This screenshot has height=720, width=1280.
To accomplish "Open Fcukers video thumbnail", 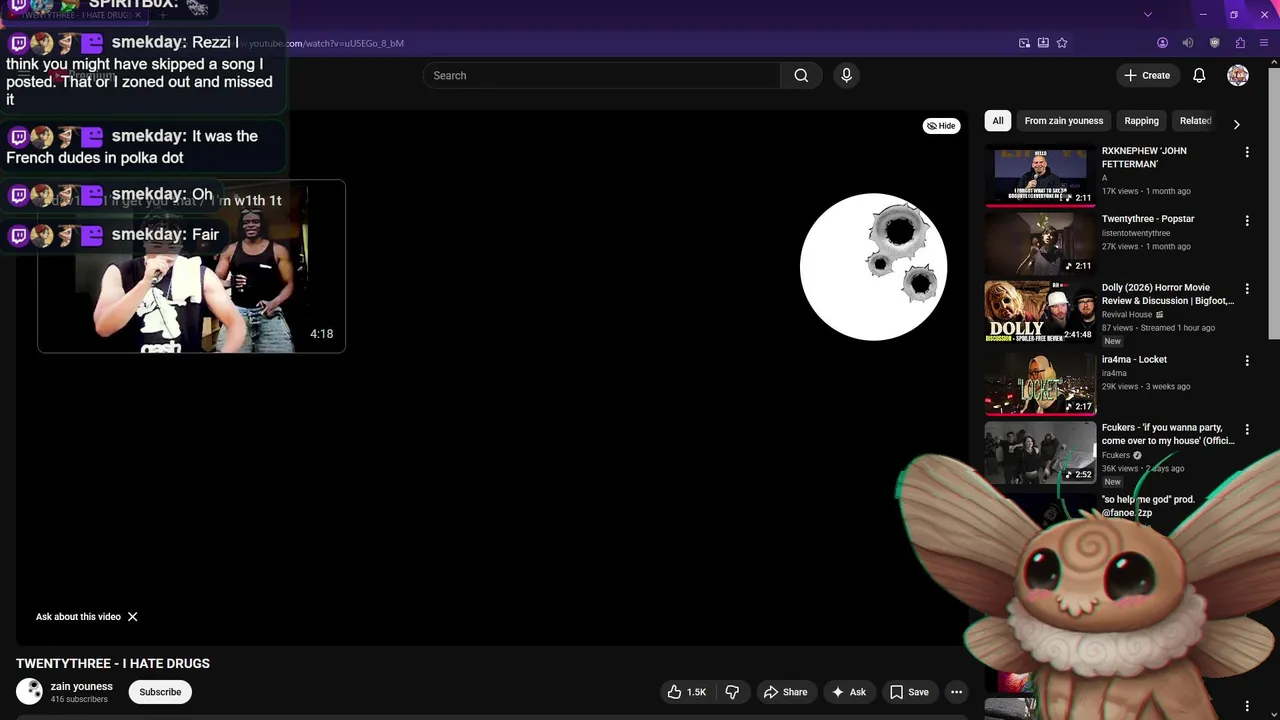I will [x=1040, y=452].
